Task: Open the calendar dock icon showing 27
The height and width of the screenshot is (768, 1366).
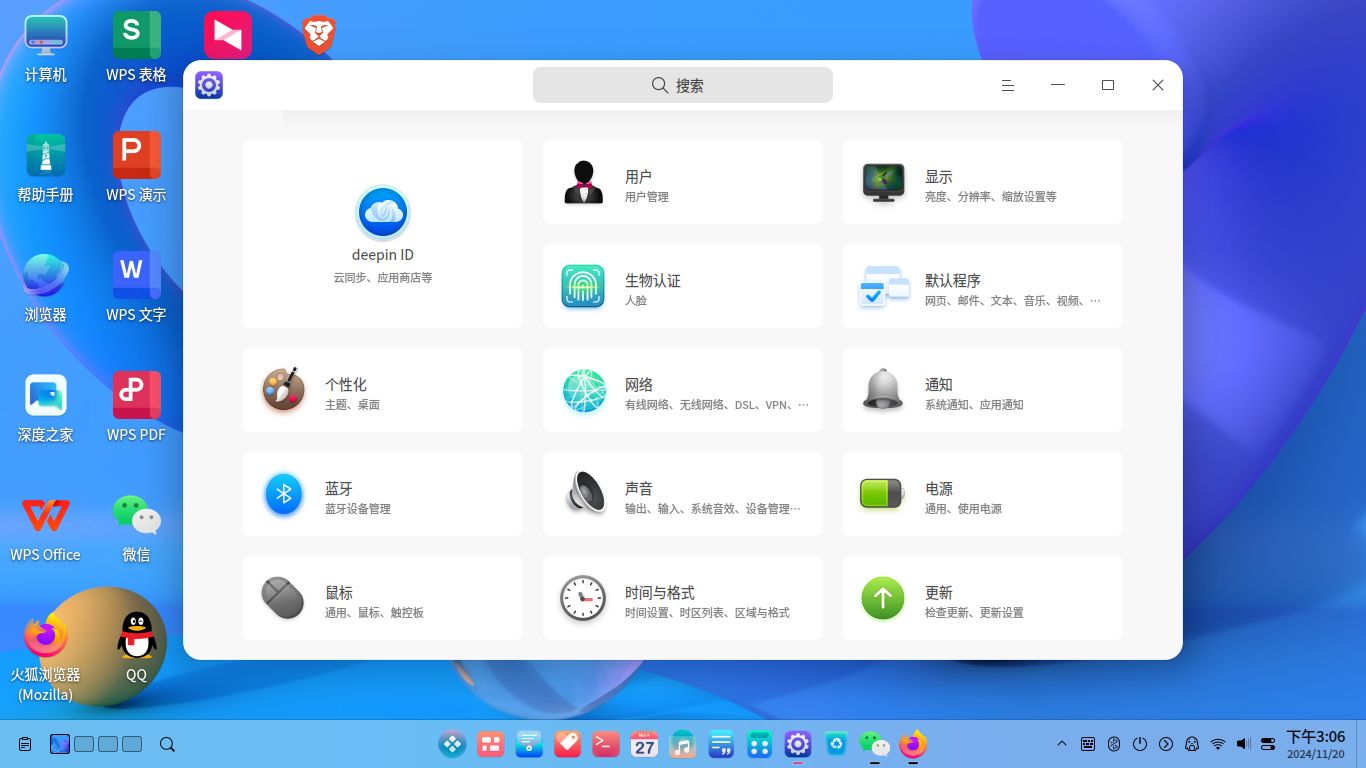Action: point(644,744)
